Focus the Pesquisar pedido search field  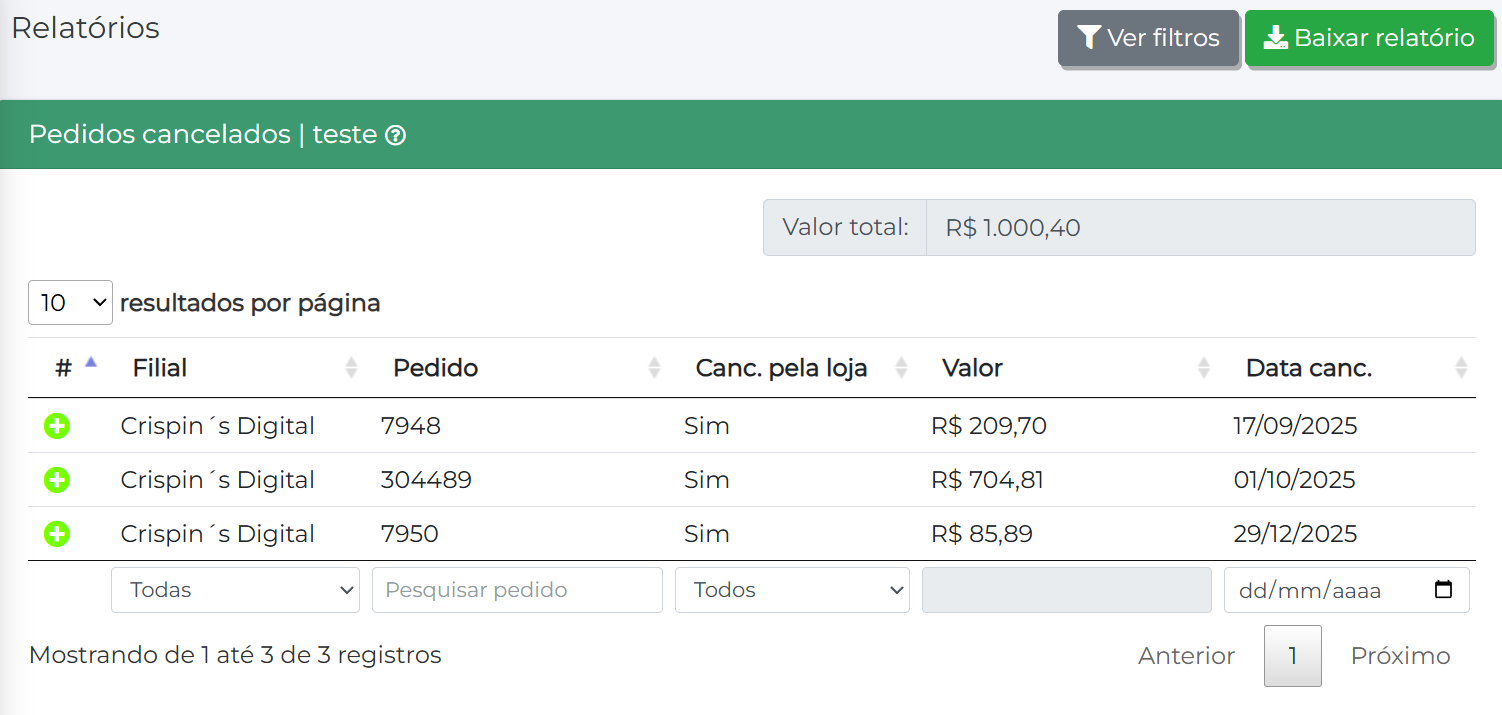click(517, 590)
